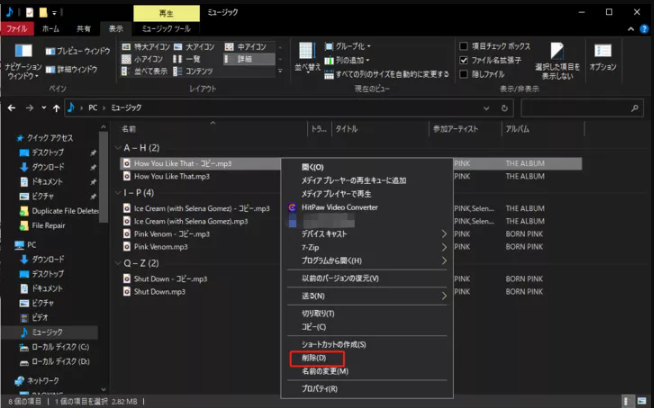Open address bar history dropdown
This screenshot has width=654, height=408.
(486, 108)
